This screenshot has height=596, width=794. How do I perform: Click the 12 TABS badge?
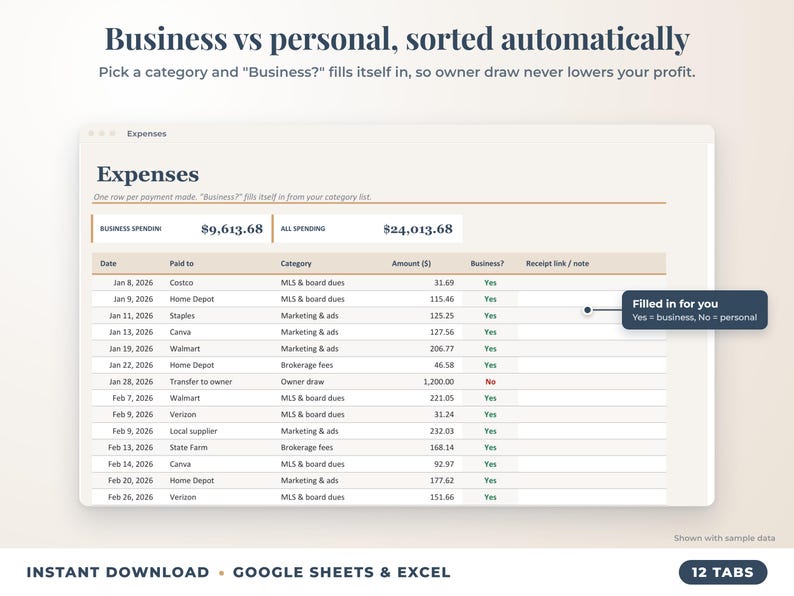(x=723, y=572)
